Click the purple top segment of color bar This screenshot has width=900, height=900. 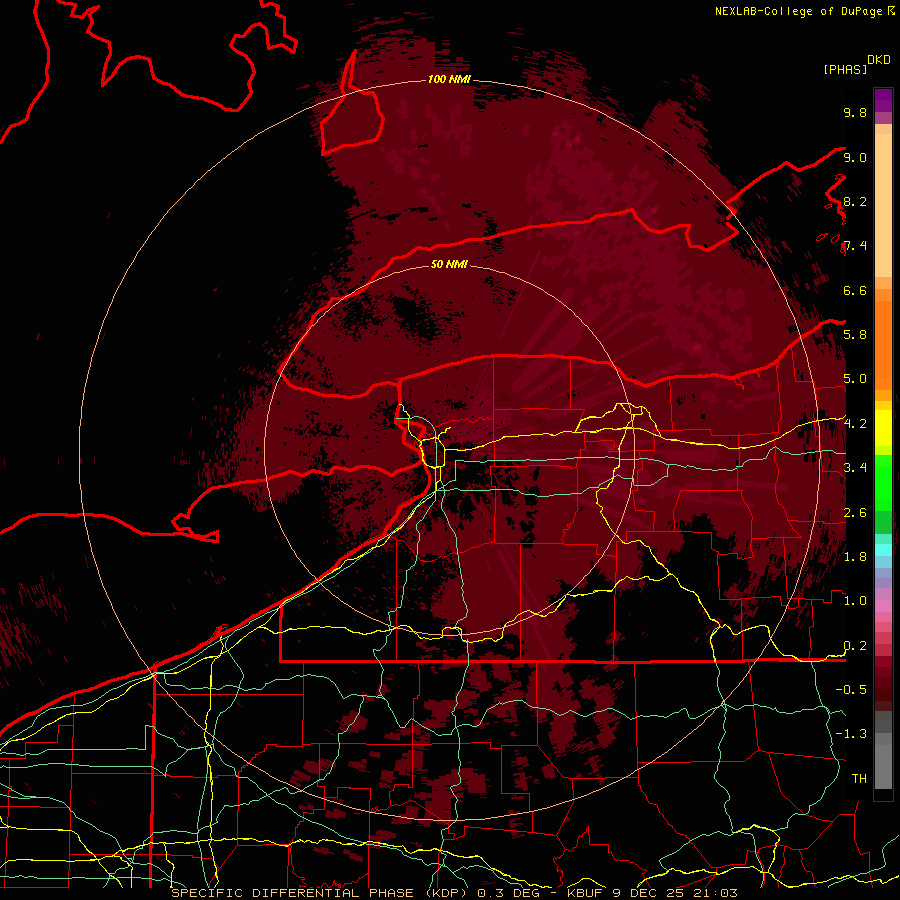tap(883, 100)
